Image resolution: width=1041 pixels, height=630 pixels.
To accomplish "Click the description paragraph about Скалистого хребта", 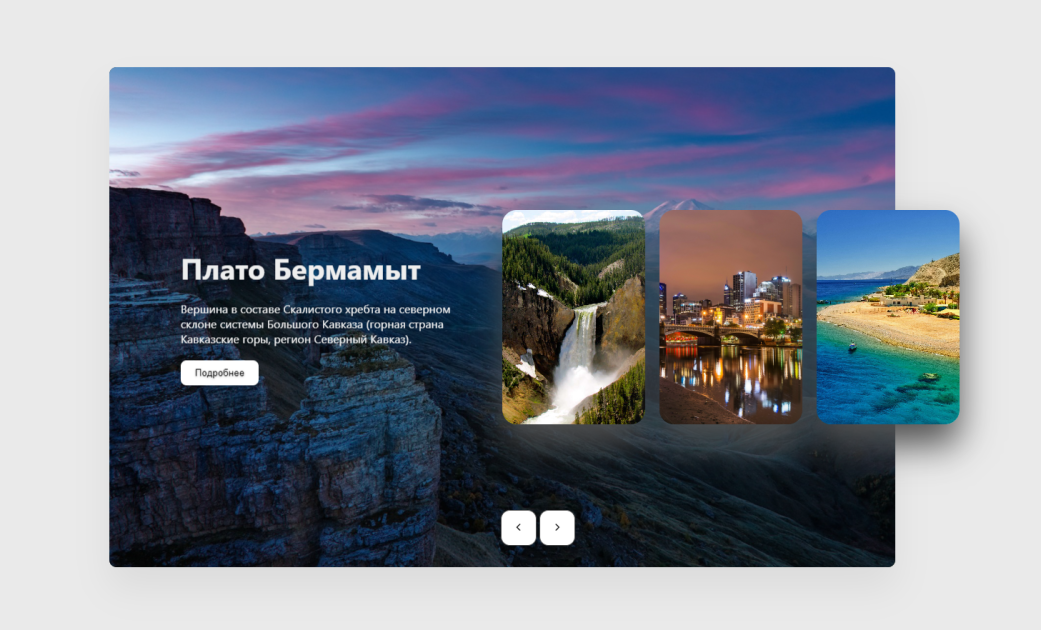I will [x=315, y=325].
